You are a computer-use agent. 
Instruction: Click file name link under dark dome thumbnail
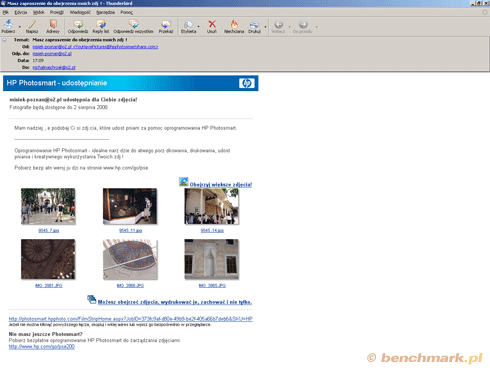pos(49,285)
